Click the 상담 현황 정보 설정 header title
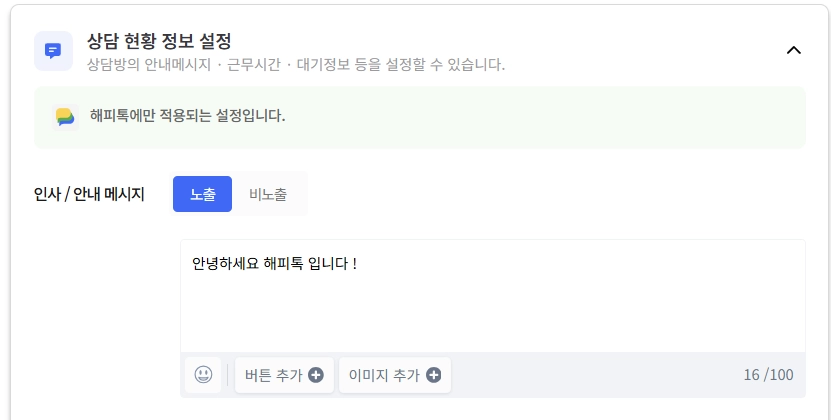 pyautogui.click(x=159, y=41)
